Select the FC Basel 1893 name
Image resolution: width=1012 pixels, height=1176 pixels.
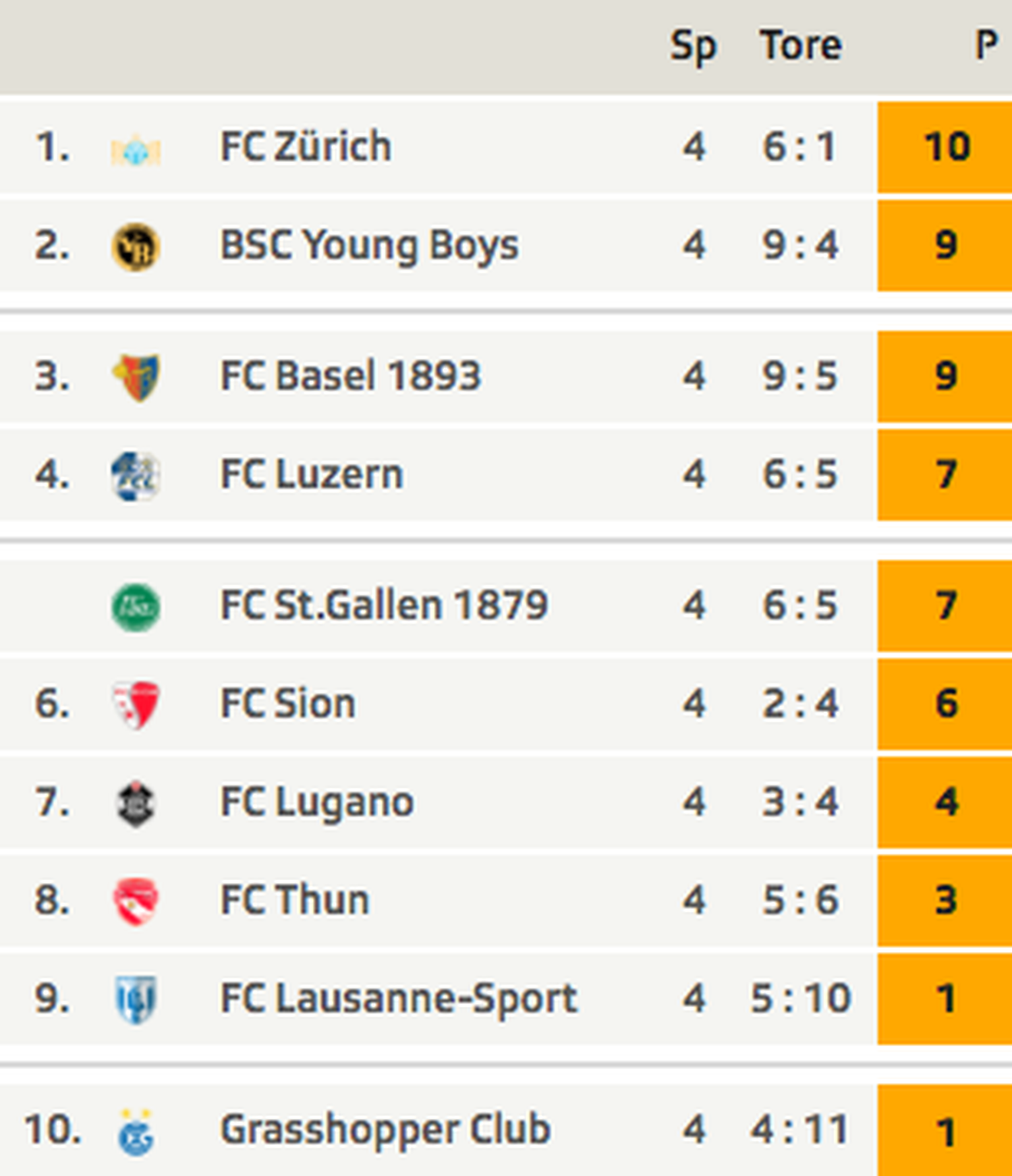coord(351,376)
